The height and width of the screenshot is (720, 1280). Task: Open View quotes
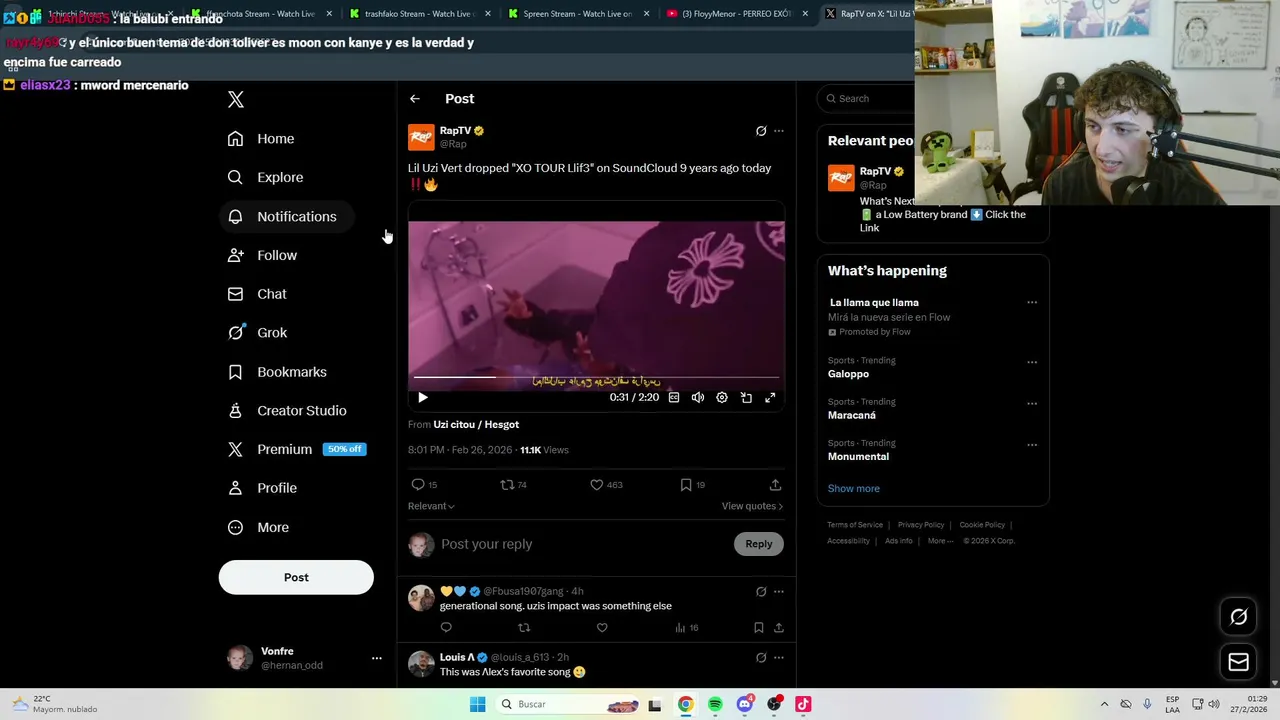752,506
